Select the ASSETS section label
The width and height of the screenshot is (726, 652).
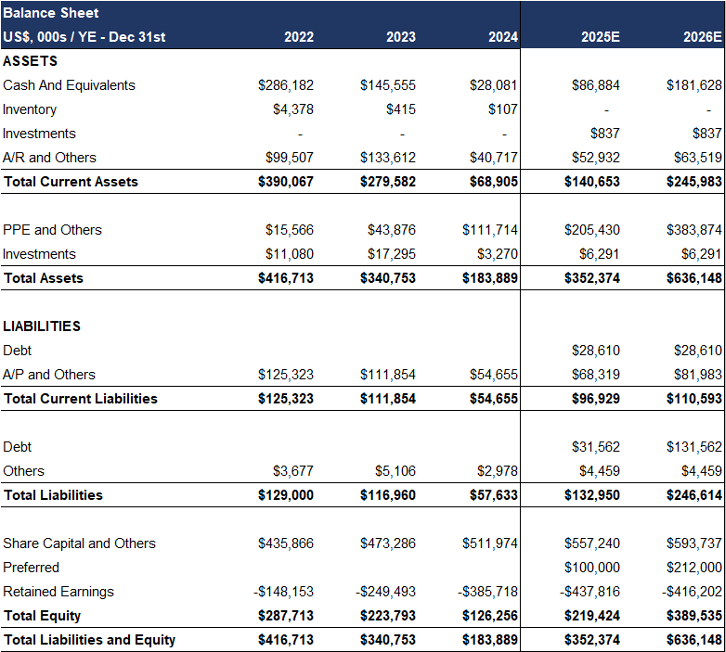[31, 61]
